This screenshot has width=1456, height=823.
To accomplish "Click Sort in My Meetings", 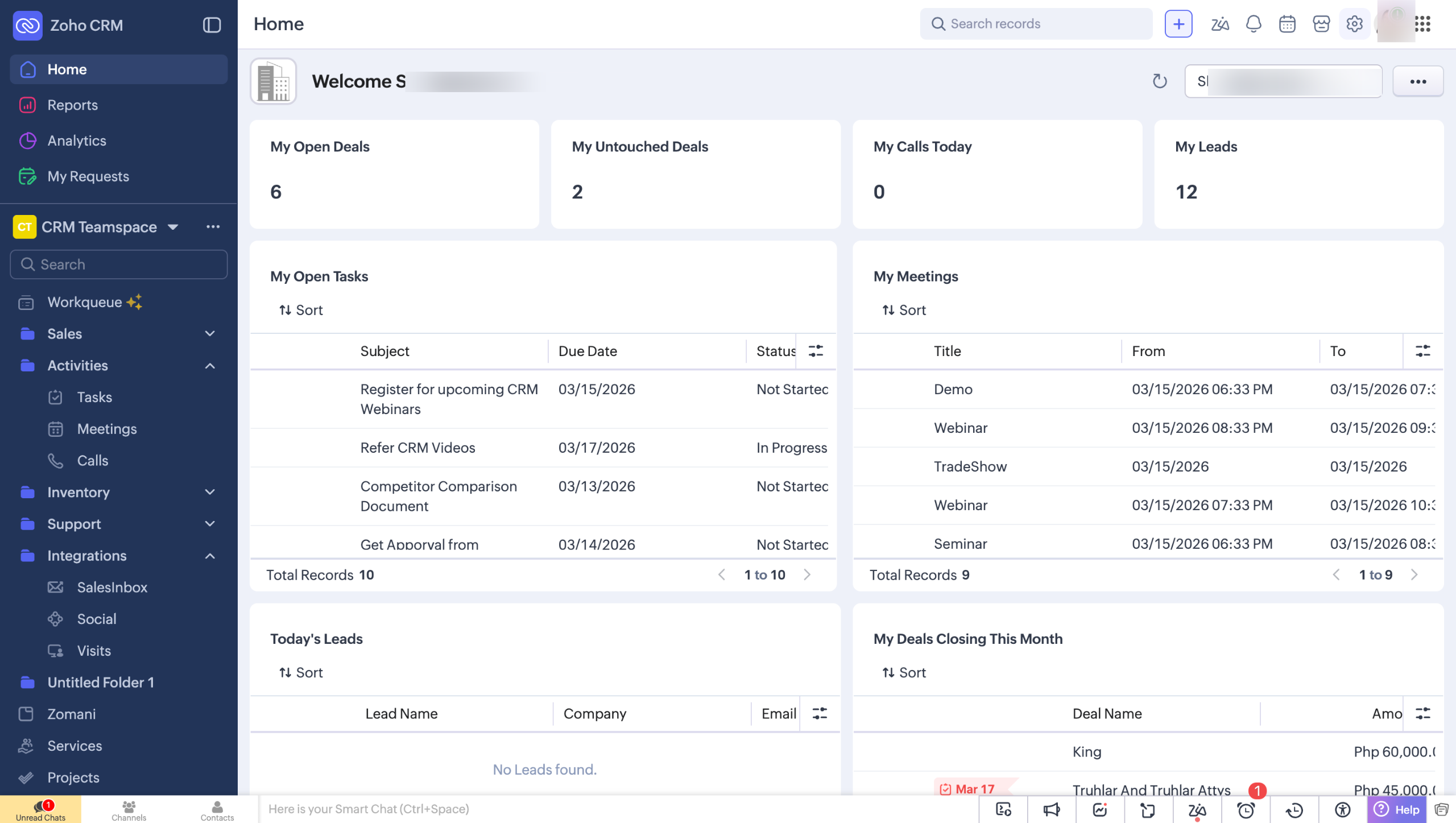I will tap(904, 310).
